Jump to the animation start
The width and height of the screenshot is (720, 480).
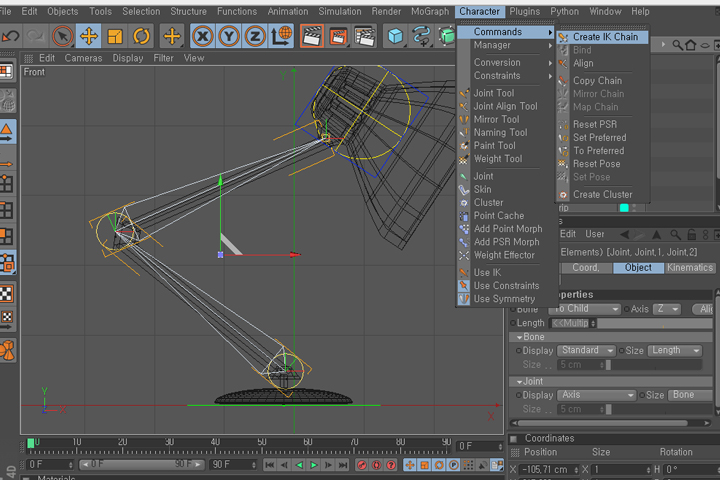click(x=270, y=465)
